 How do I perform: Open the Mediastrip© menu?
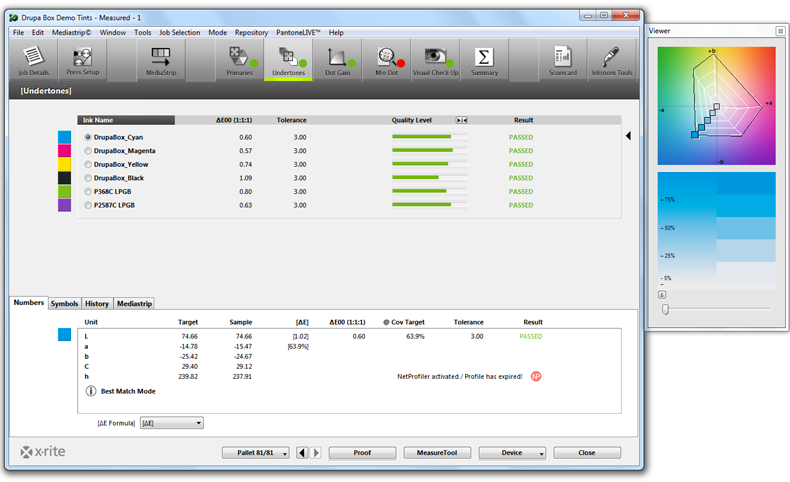click(72, 32)
